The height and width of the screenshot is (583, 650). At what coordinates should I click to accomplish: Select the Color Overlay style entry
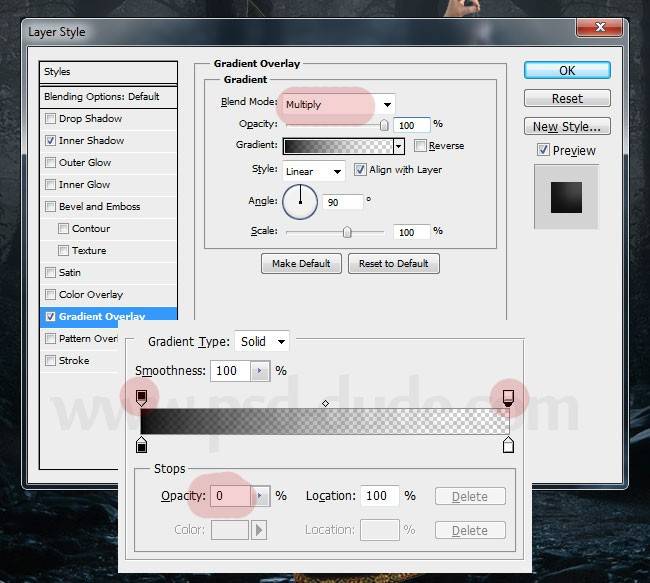91,295
